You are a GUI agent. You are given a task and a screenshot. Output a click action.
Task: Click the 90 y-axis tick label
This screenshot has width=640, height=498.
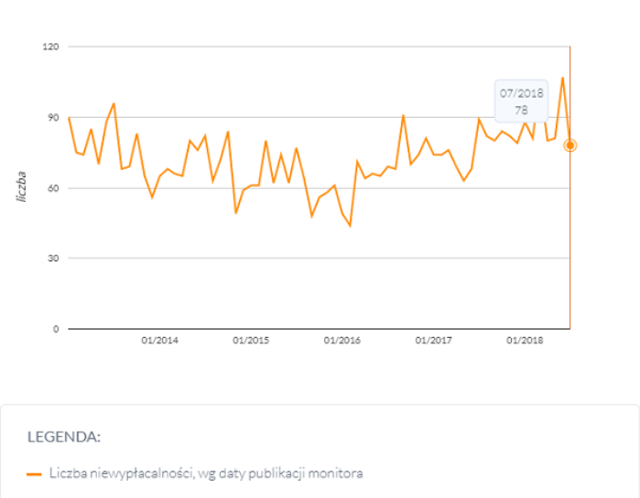point(53,118)
